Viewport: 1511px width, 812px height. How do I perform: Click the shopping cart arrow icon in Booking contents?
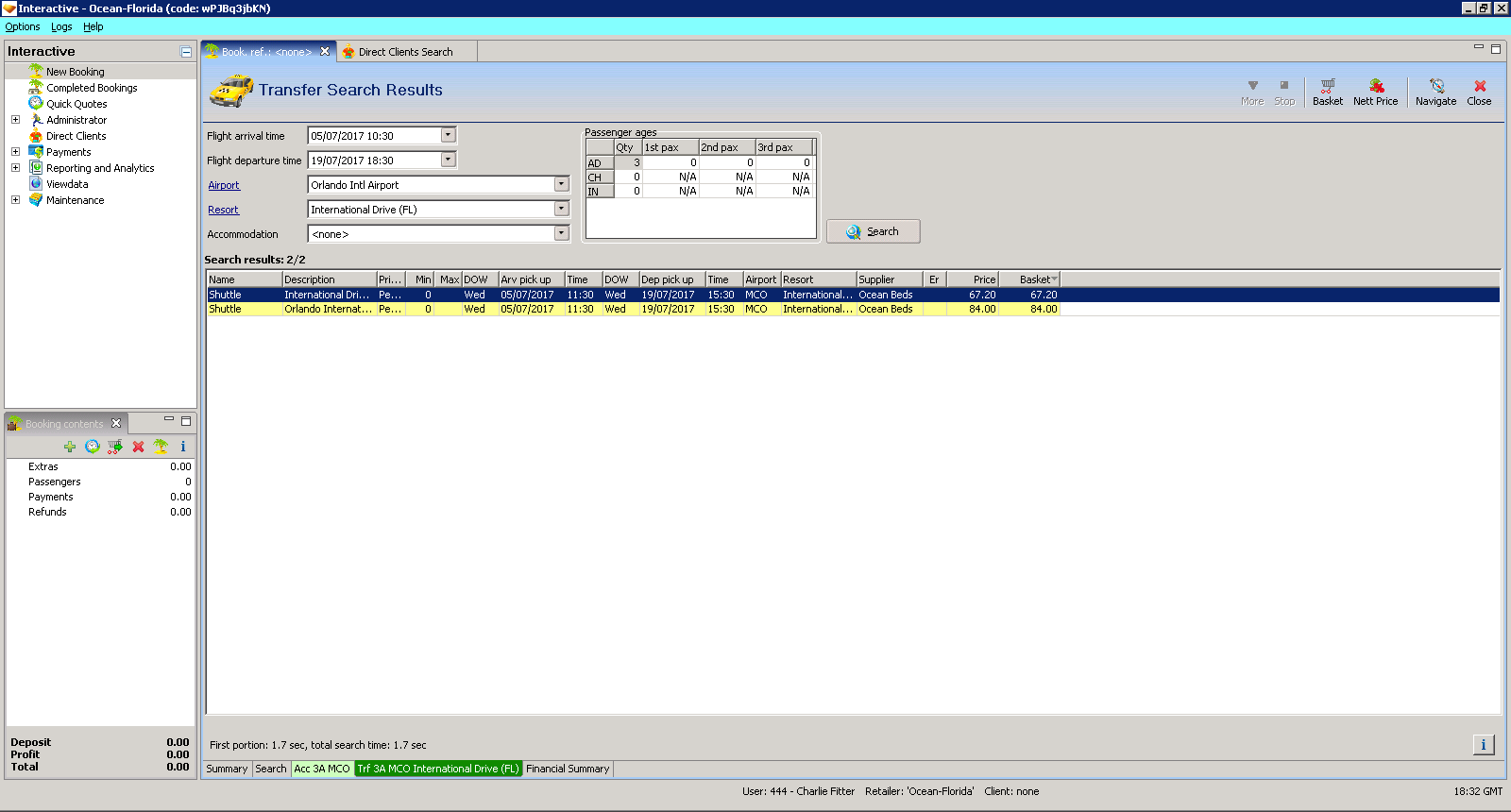click(115, 447)
